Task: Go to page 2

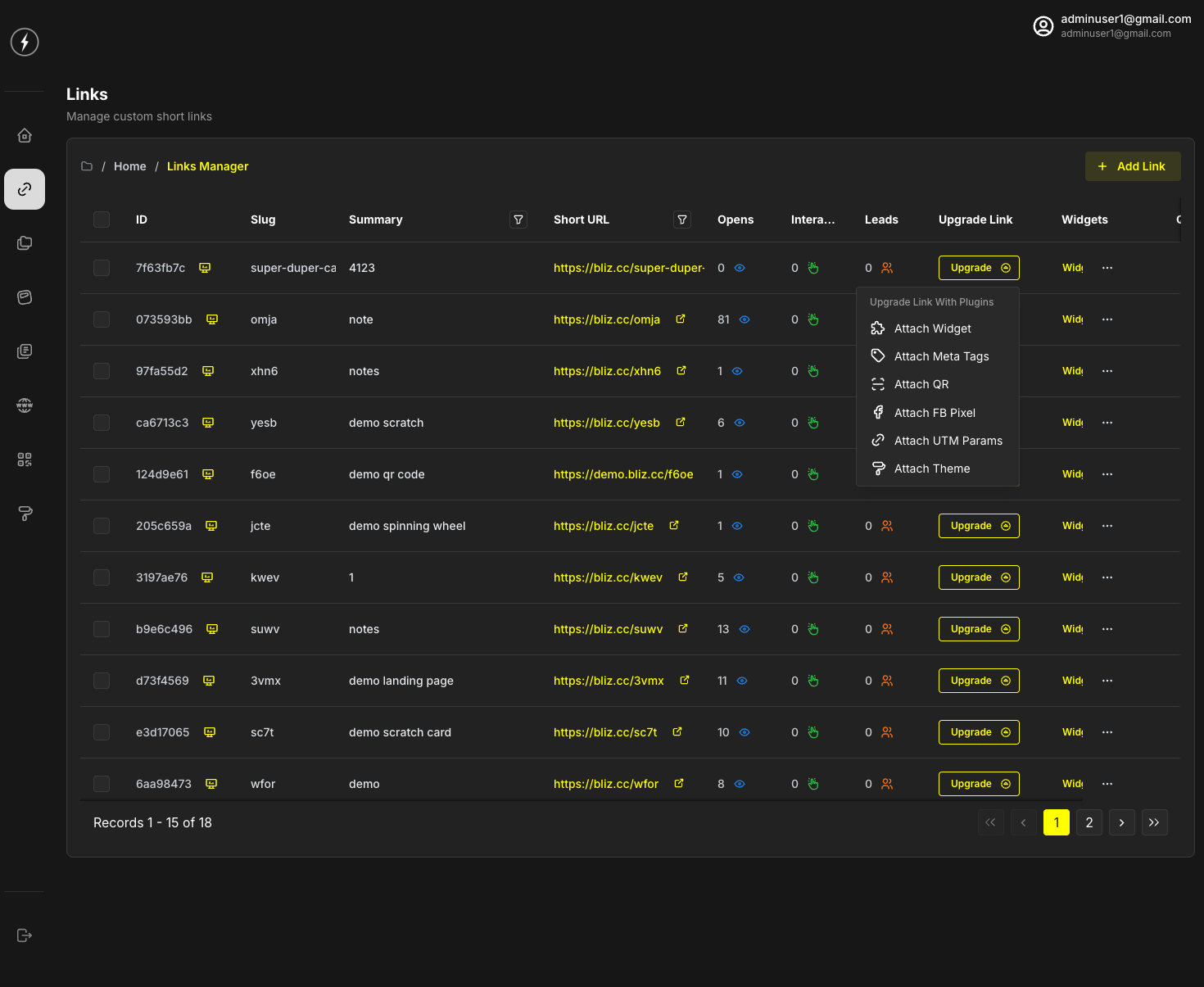Action: 1089,822
